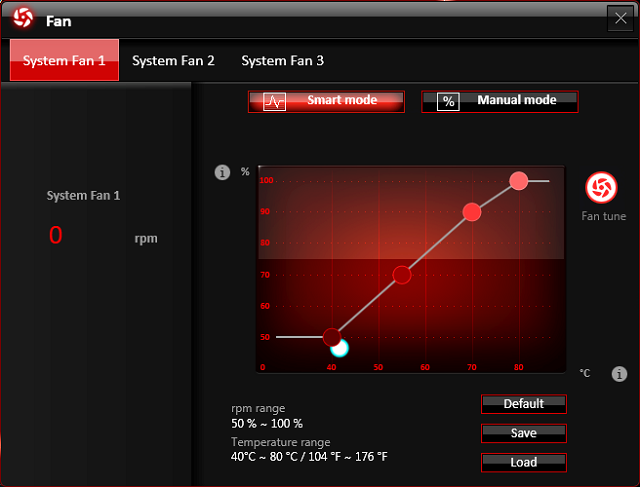Switch to Manual mode
Viewport: 640px width, 487px height.
click(500, 101)
